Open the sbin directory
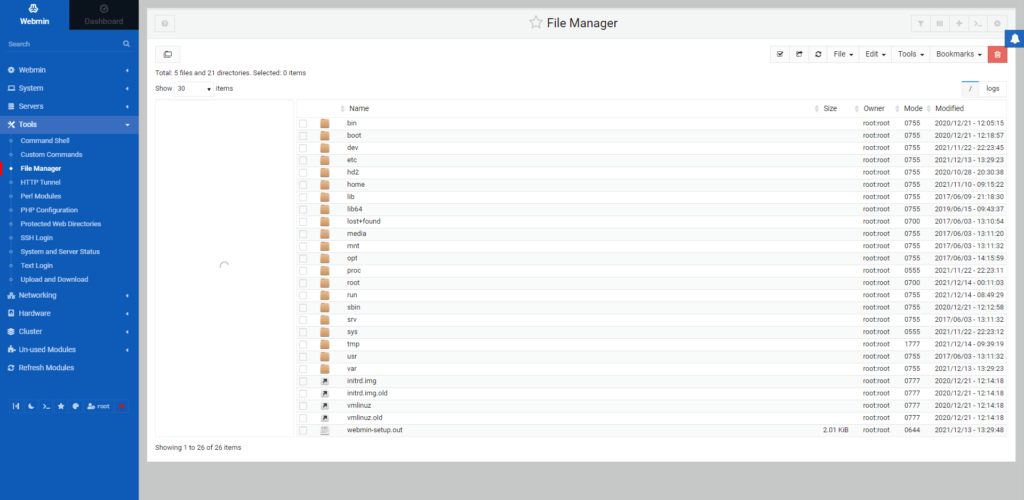 (353, 307)
